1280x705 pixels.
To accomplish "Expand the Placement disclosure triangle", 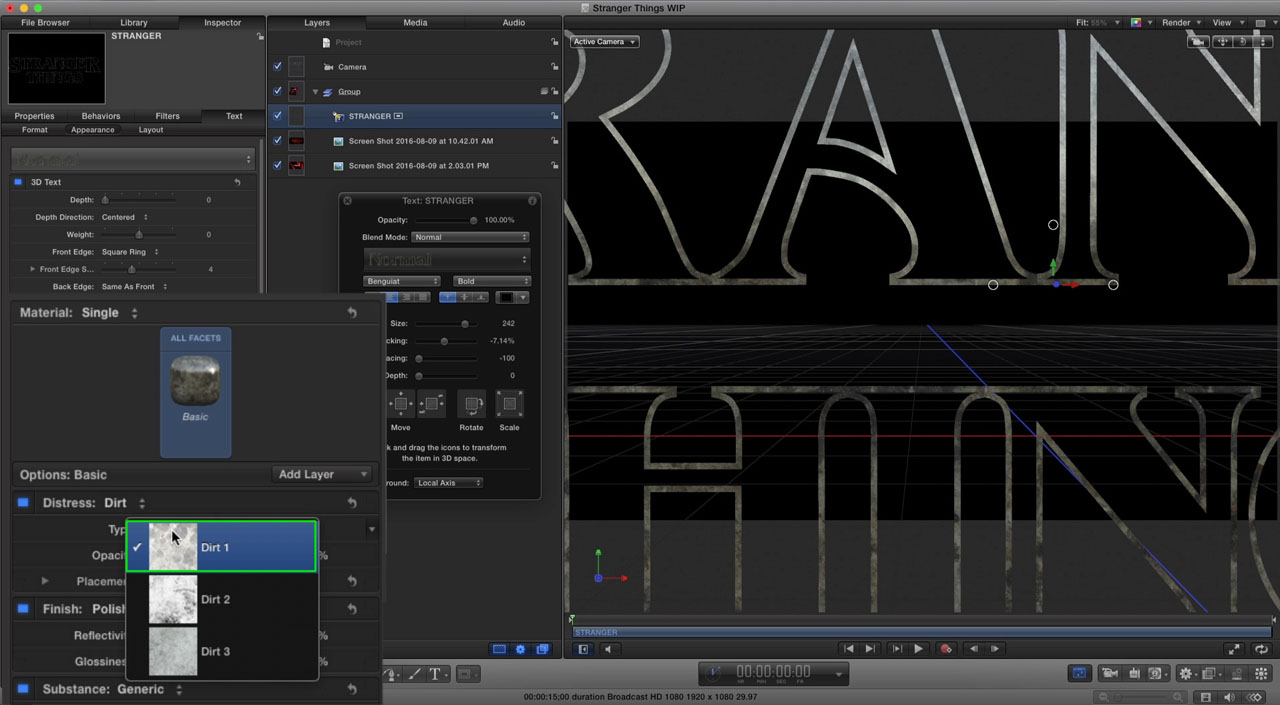I will tap(45, 581).
